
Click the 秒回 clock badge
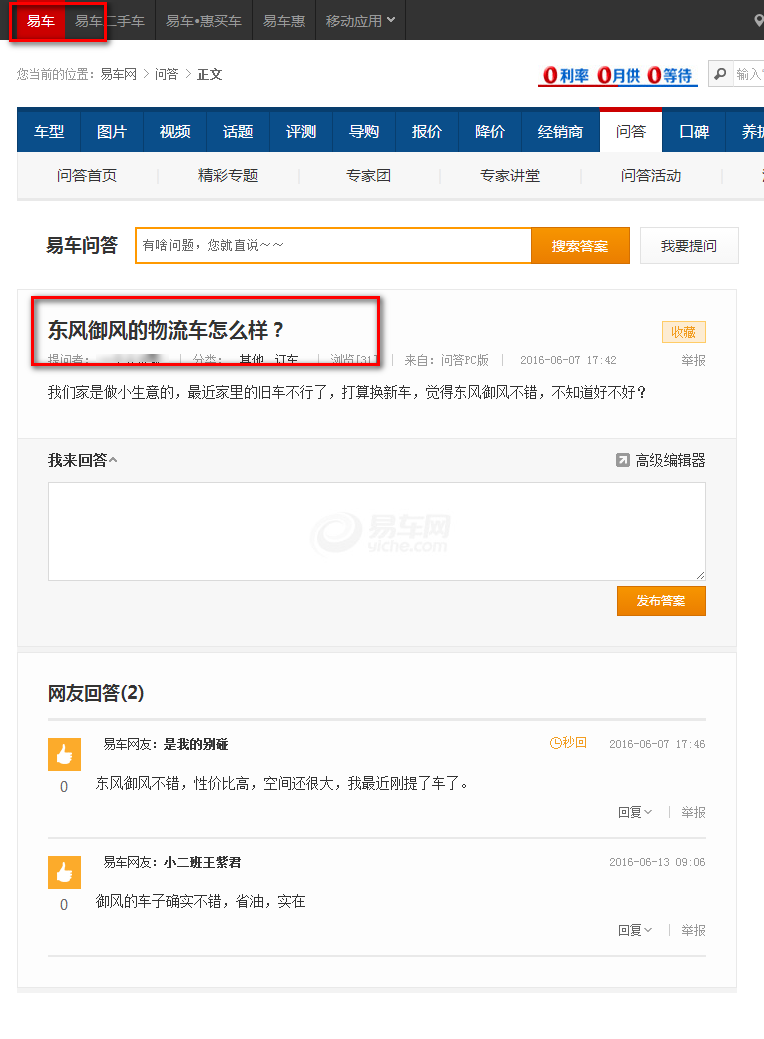[x=568, y=743]
